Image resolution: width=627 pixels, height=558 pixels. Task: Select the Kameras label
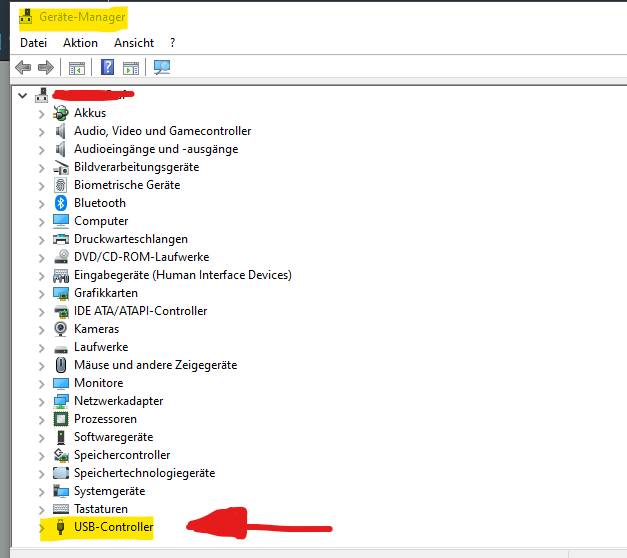coord(96,329)
